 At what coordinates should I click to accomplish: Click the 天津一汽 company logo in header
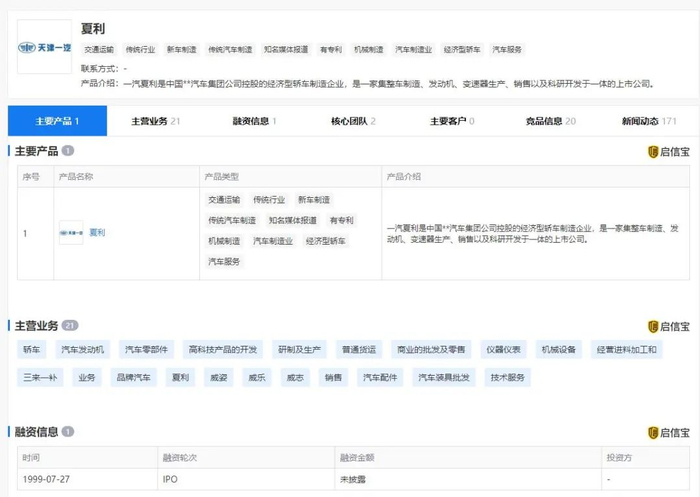(44, 47)
